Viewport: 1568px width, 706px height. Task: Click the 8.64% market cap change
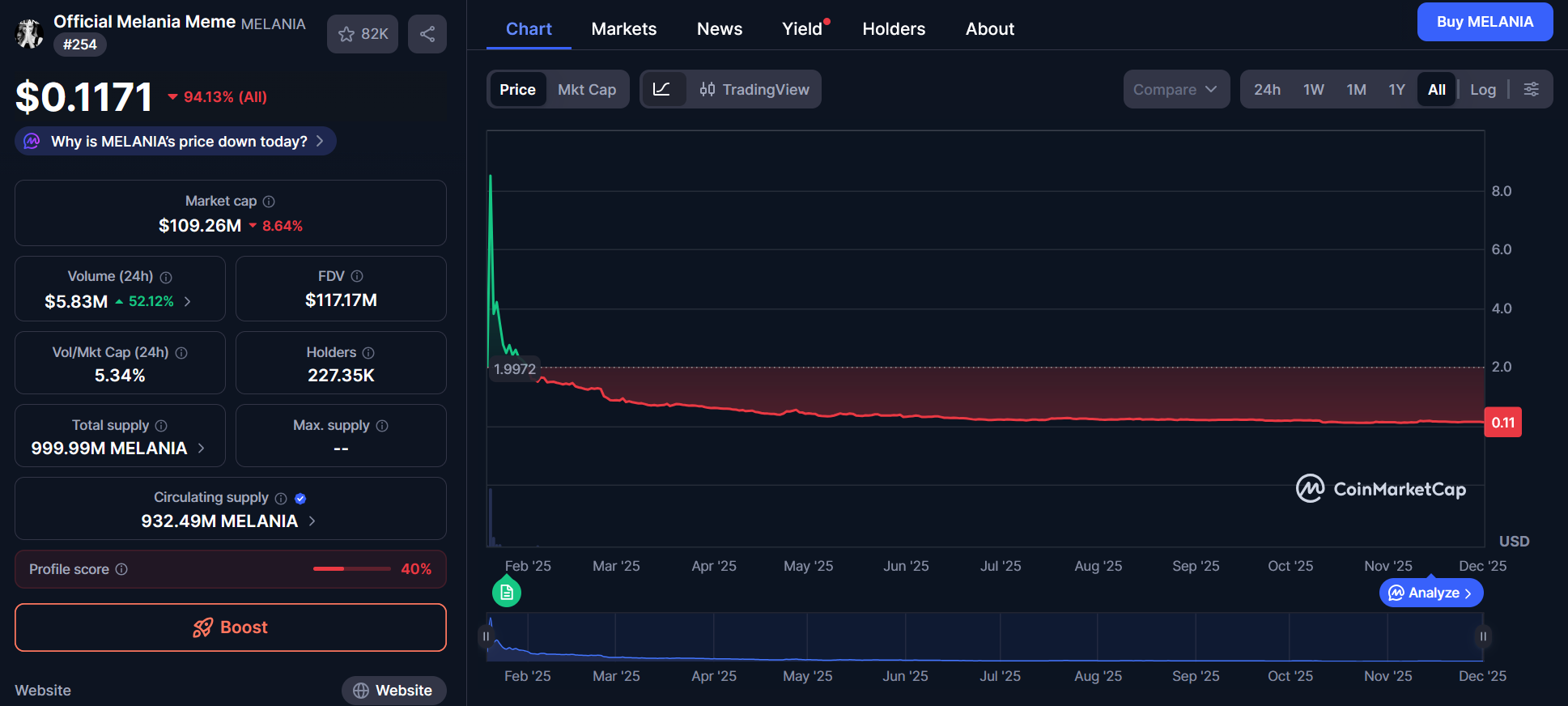[x=283, y=226]
